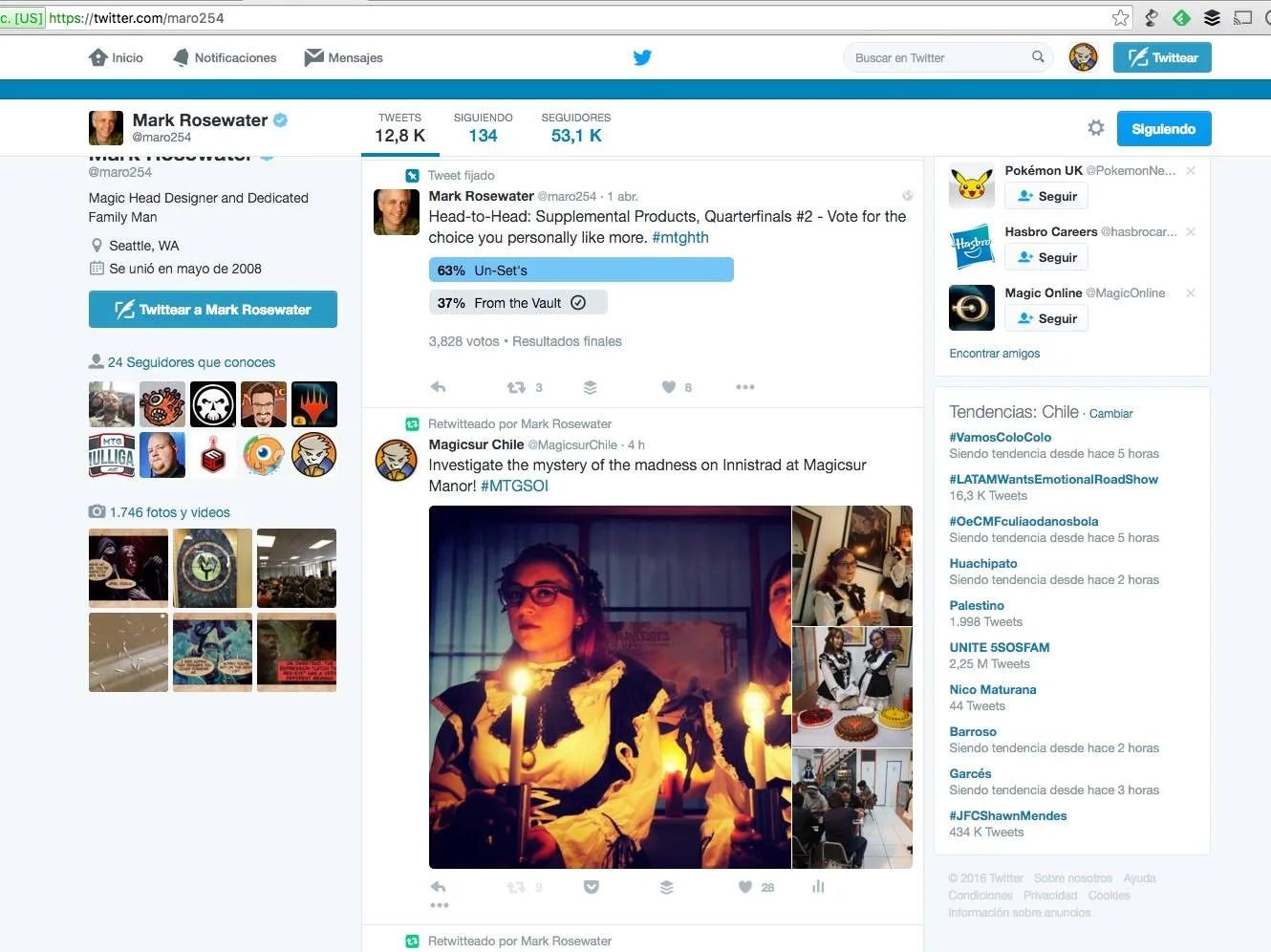Click Cambiar trends location link
Image resolution: width=1271 pixels, height=952 pixels.
(1110, 414)
